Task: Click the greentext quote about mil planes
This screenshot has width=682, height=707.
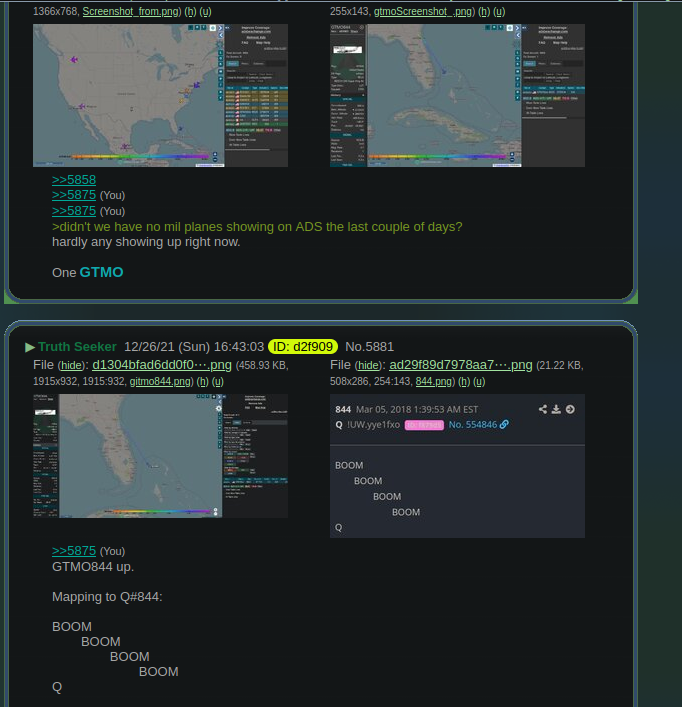Action: (x=257, y=226)
